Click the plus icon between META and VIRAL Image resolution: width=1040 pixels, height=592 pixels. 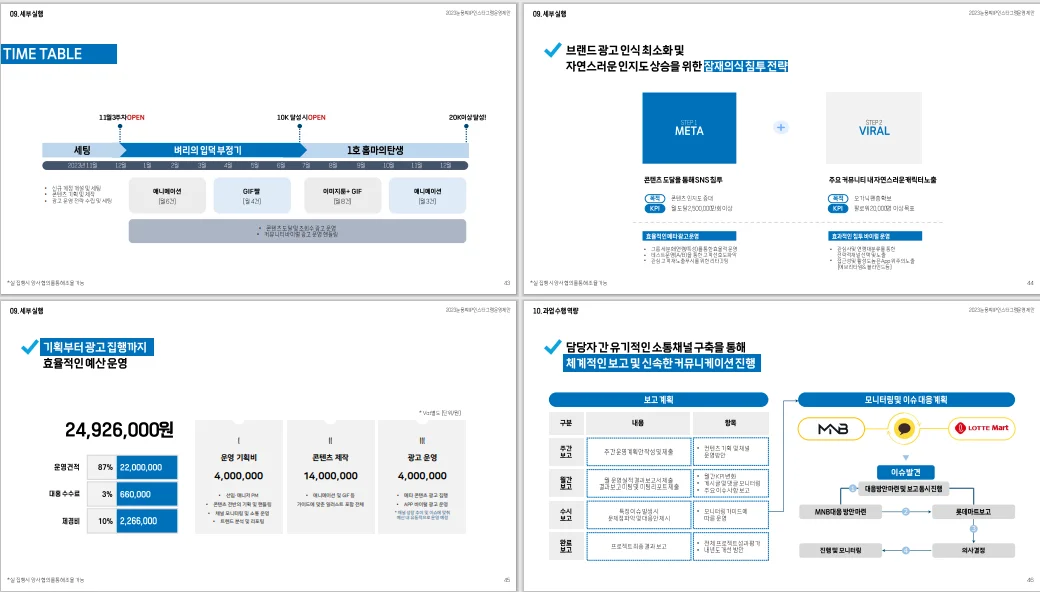tap(781, 127)
